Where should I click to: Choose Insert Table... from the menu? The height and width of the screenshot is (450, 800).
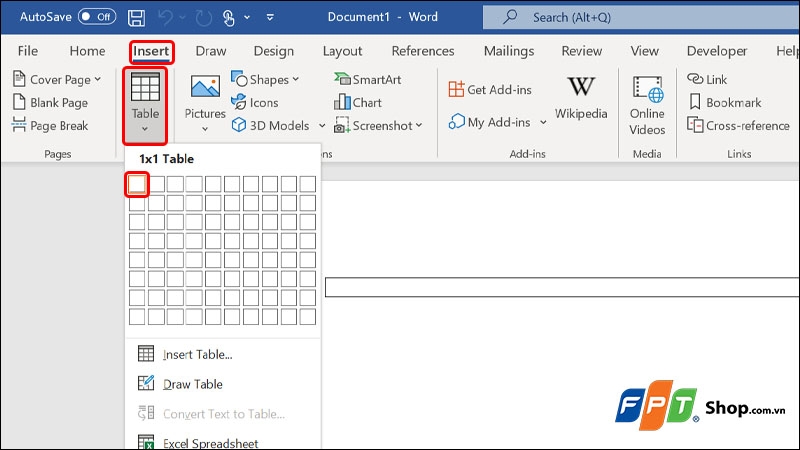click(x=197, y=354)
